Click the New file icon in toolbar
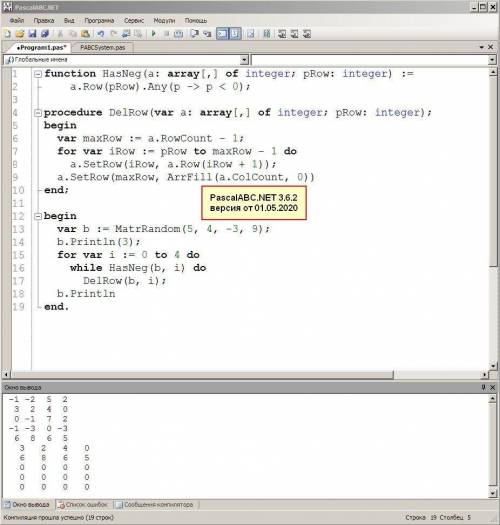The image size is (500, 525). click(8, 33)
